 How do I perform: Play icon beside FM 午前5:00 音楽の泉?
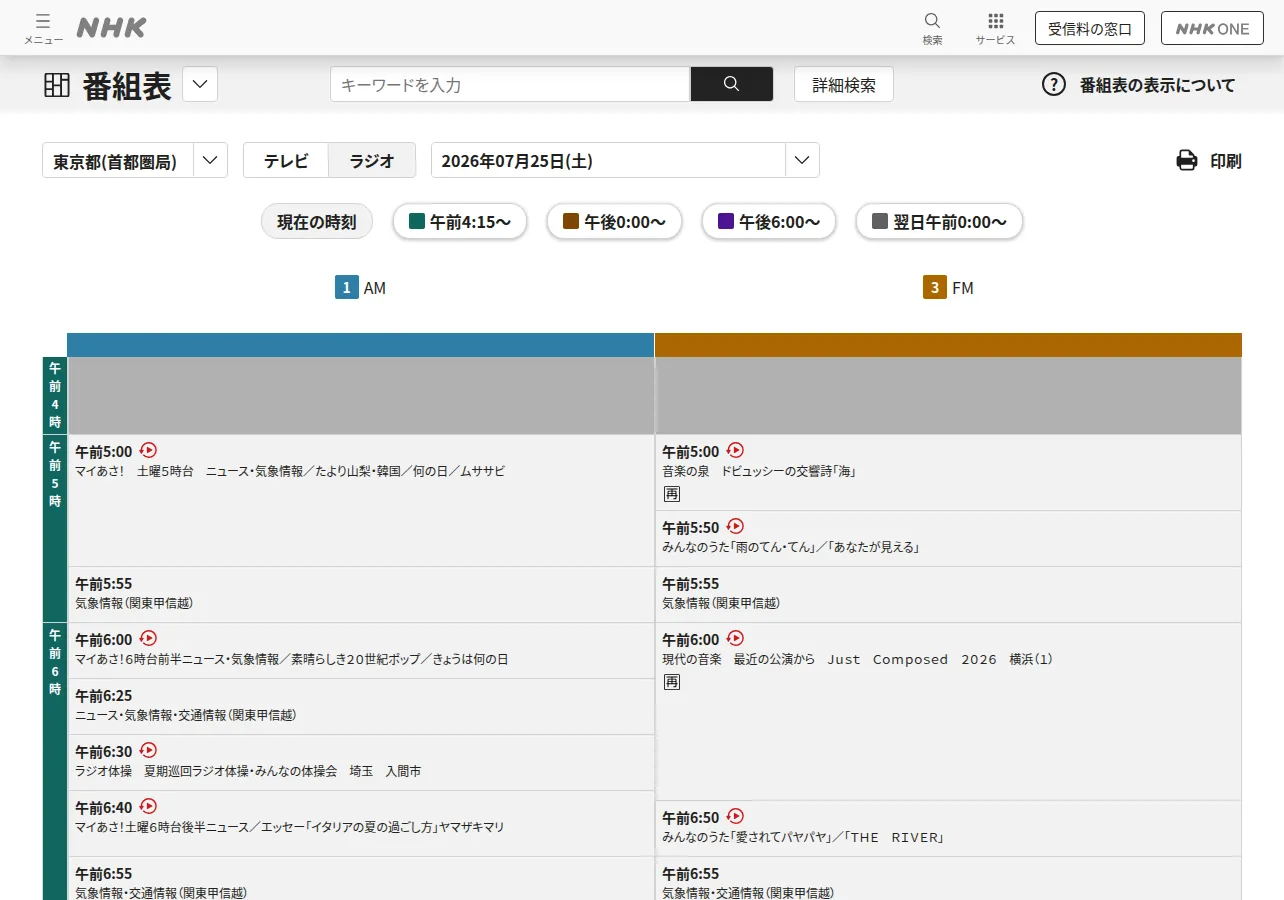pyautogui.click(x=735, y=450)
